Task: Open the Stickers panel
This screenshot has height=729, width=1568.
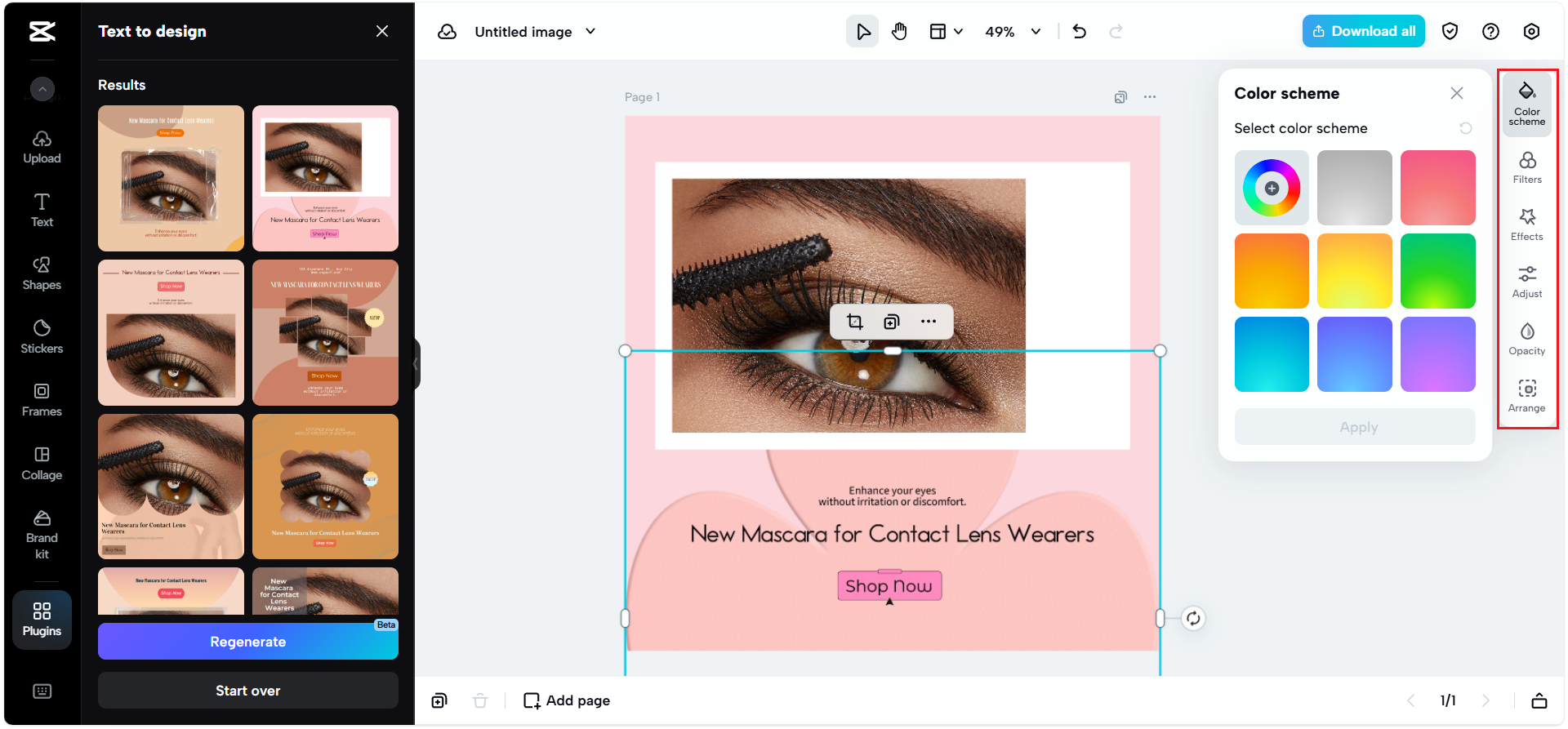Action: [42, 337]
